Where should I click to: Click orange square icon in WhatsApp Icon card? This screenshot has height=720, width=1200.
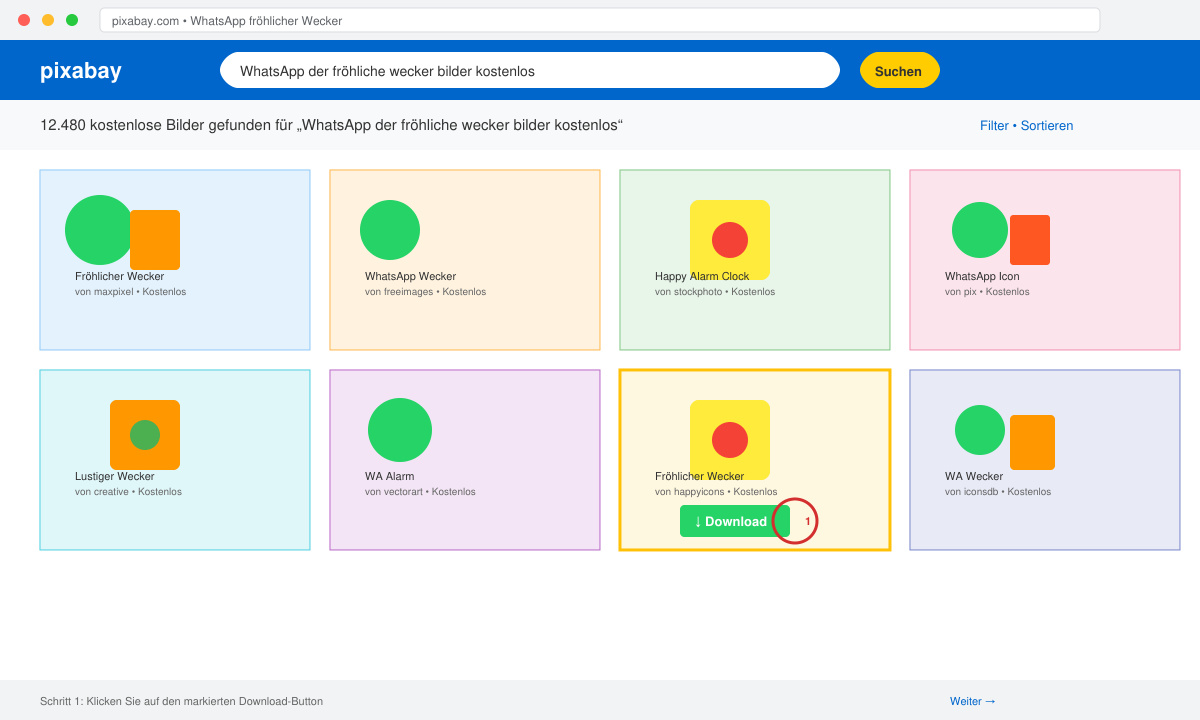click(1030, 240)
